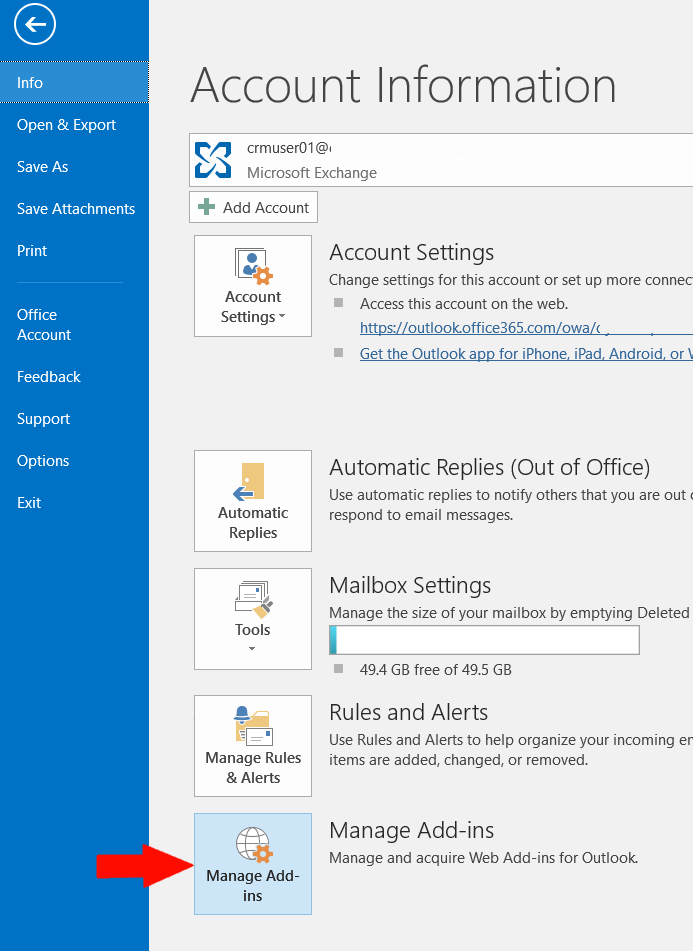Click the Manage Rules & Alerts icon
This screenshot has width=693, height=951.
(x=253, y=726)
